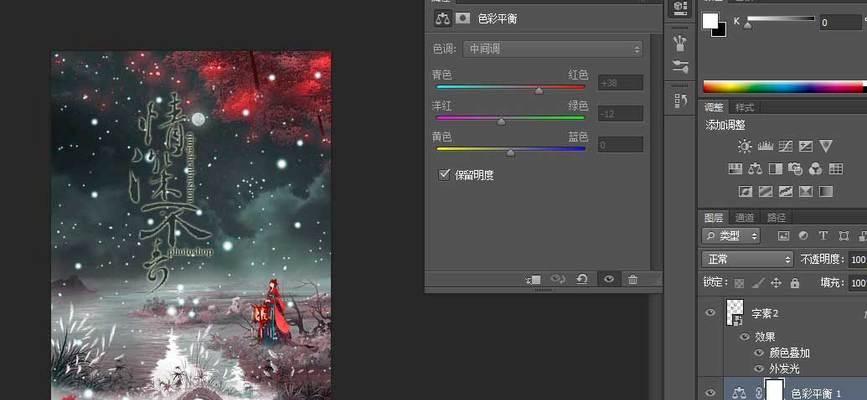Add a Threshold adjustment
The image size is (867, 400).
(786, 191)
